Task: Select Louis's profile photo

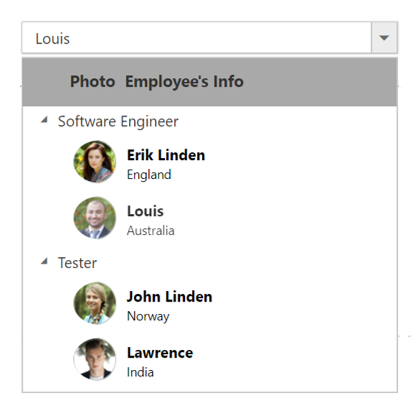Action: pos(95,218)
